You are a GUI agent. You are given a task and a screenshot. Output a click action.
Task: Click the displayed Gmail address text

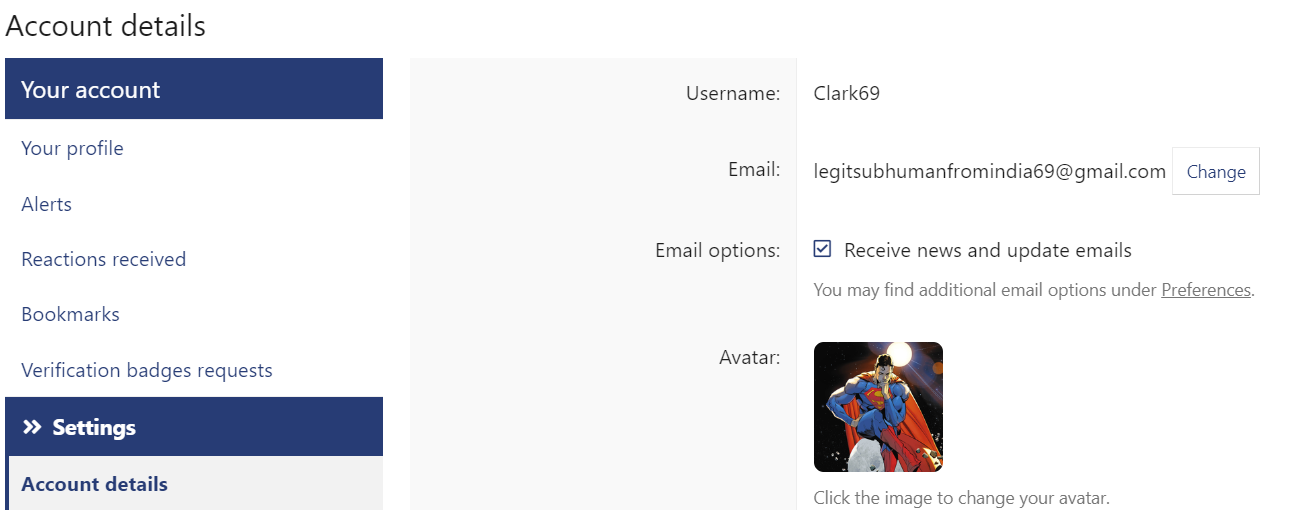coord(990,171)
